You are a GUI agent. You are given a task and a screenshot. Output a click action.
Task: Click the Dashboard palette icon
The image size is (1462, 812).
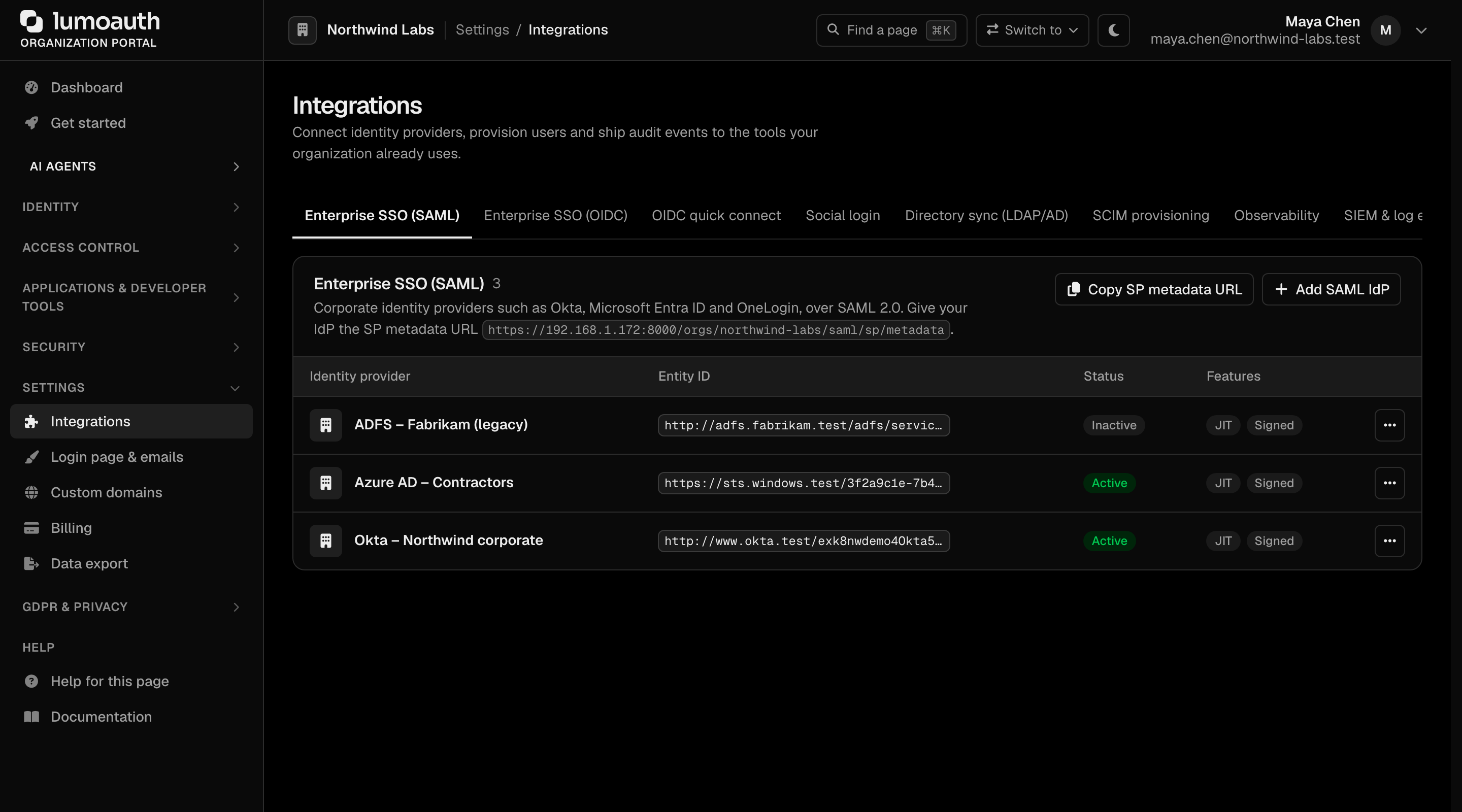(x=31, y=87)
